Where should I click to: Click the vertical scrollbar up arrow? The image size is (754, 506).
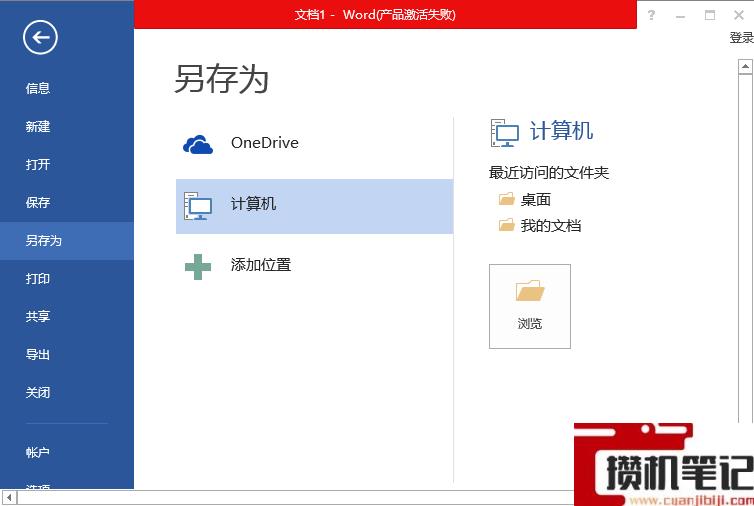(745, 66)
